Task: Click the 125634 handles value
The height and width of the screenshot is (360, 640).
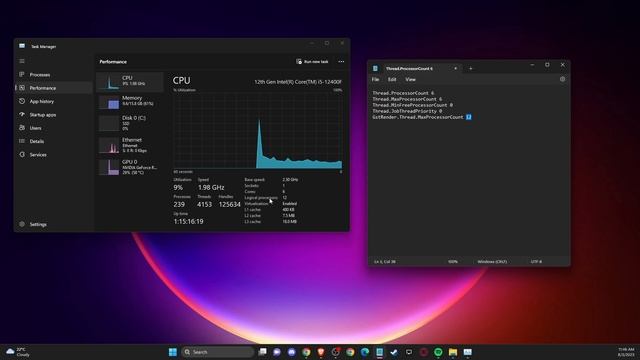Action: (x=229, y=204)
